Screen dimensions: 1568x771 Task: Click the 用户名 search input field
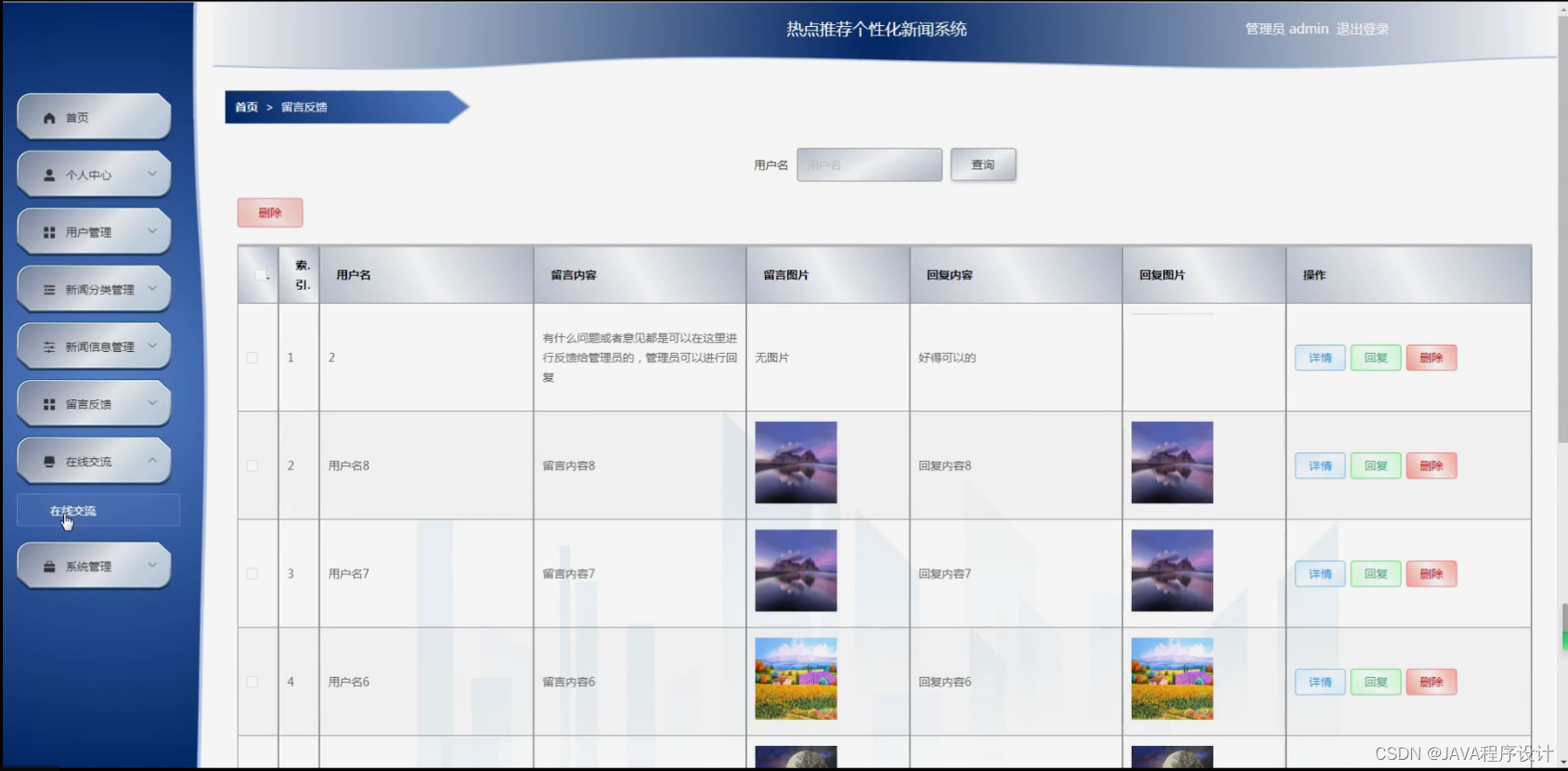click(869, 165)
